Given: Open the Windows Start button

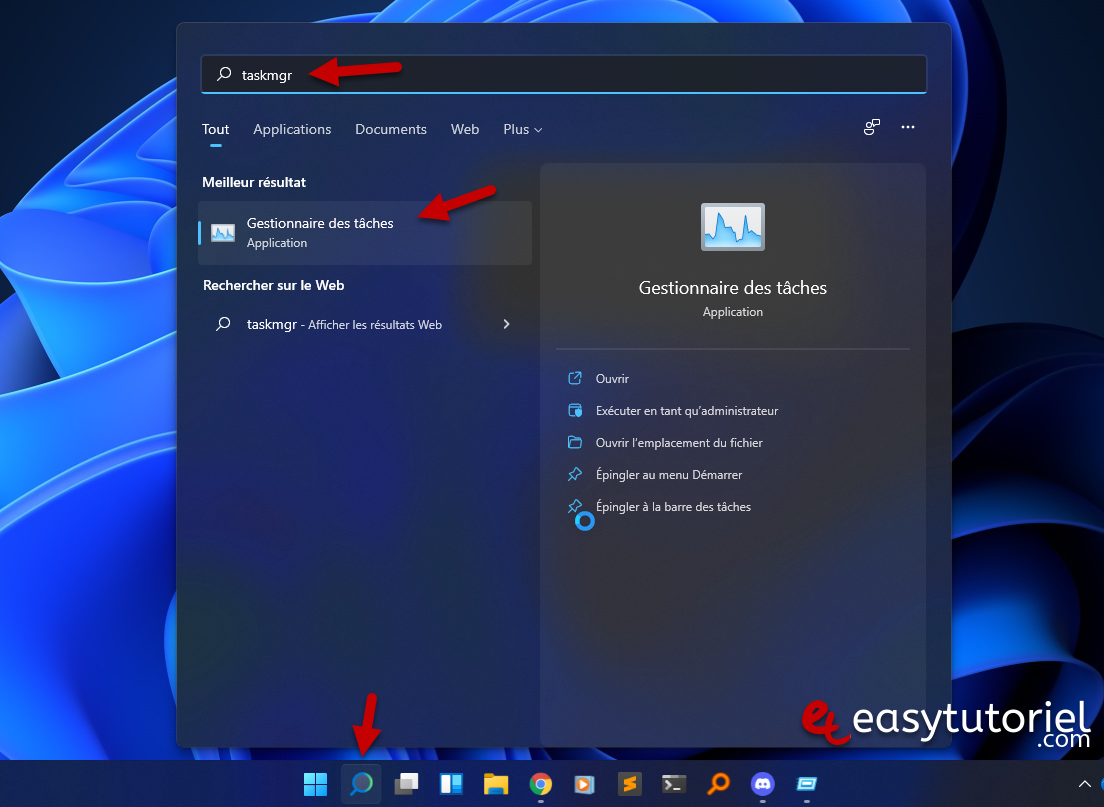Looking at the screenshot, I should coord(315,784).
